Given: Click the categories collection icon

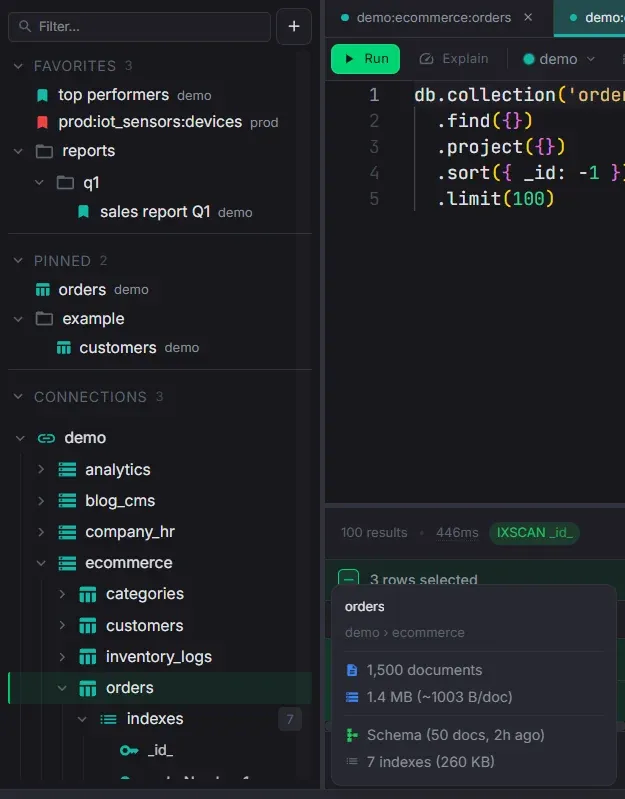Looking at the screenshot, I should (88, 594).
